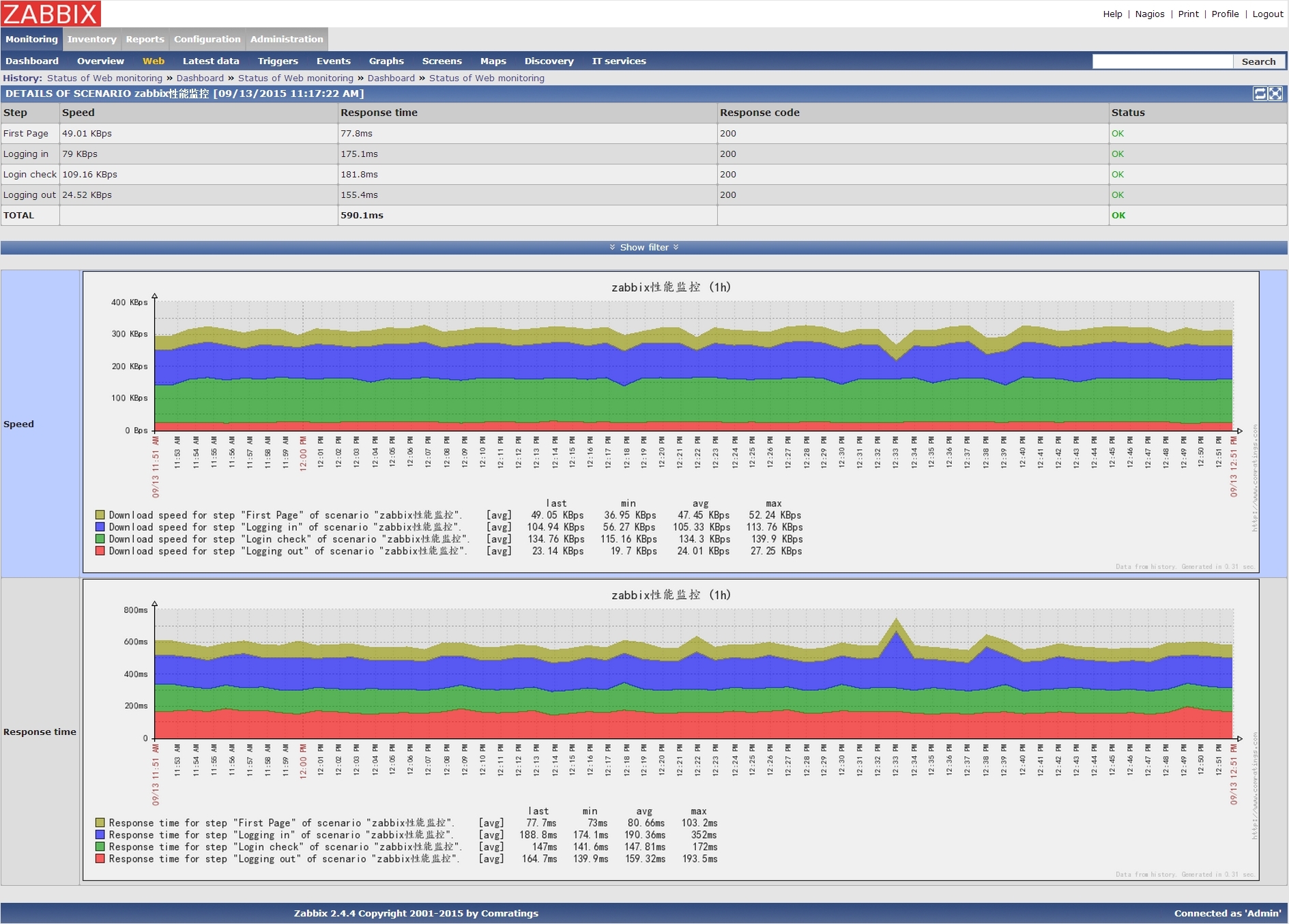This screenshot has width=1289, height=924.
Task: Click the Zabbix logo
Action: pos(50,14)
